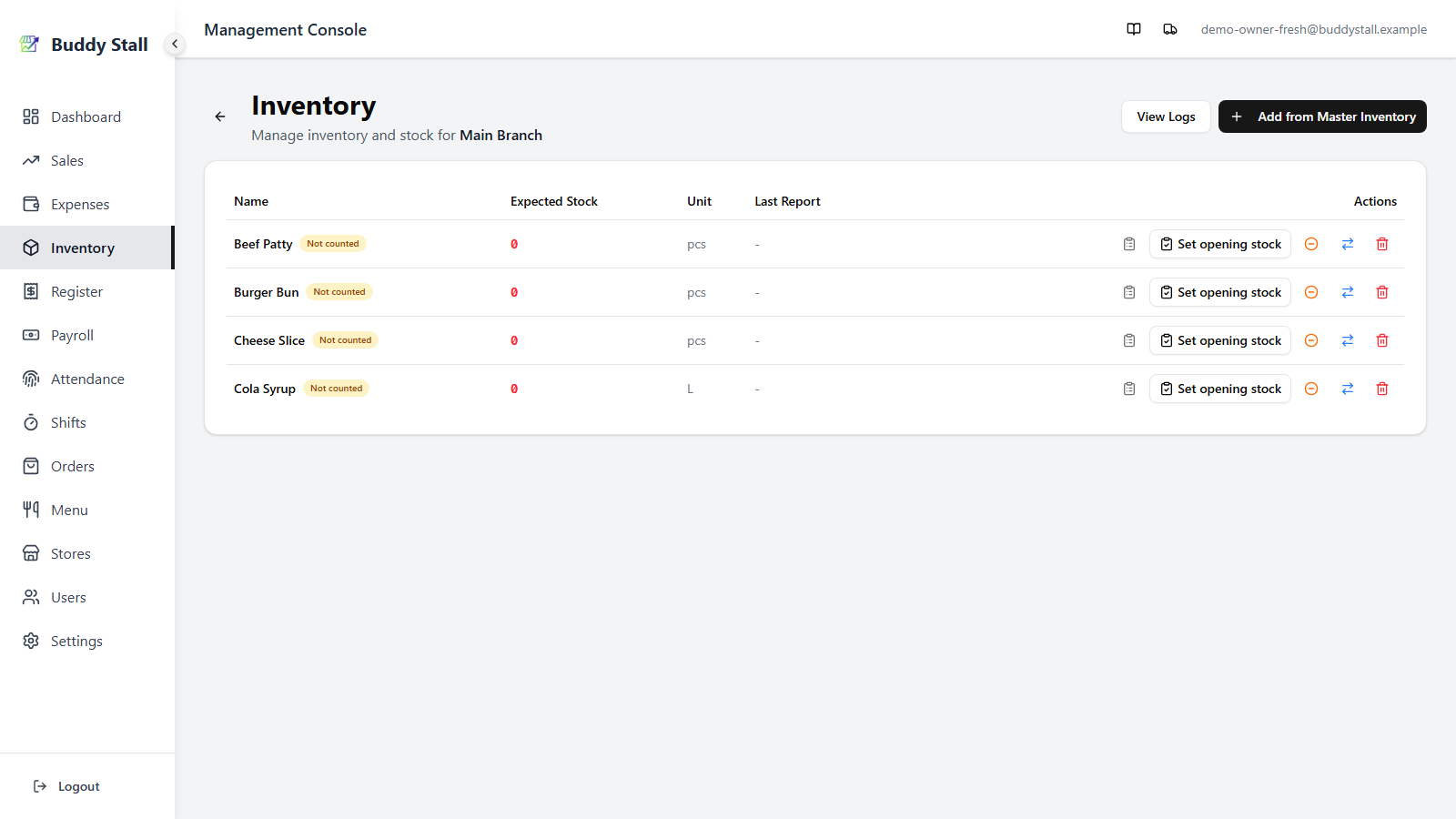Delete Cola Syrup with the trash icon
The image size is (1456, 819).
1382,389
